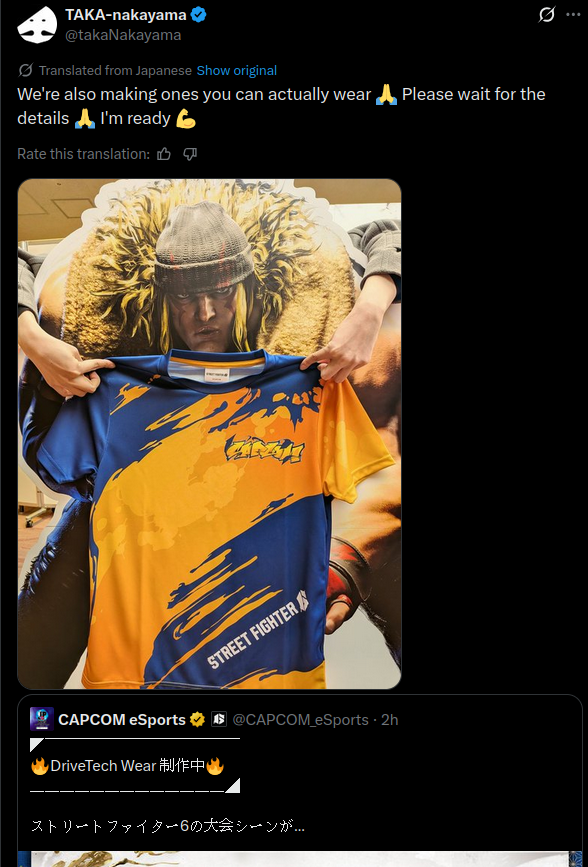Rate the translation with thumbs down
Image resolution: width=588 pixels, height=867 pixels.
(x=190, y=154)
